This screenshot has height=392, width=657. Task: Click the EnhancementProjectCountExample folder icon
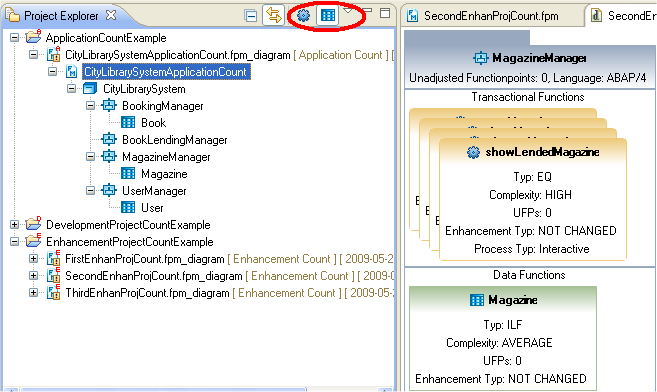(x=33, y=241)
